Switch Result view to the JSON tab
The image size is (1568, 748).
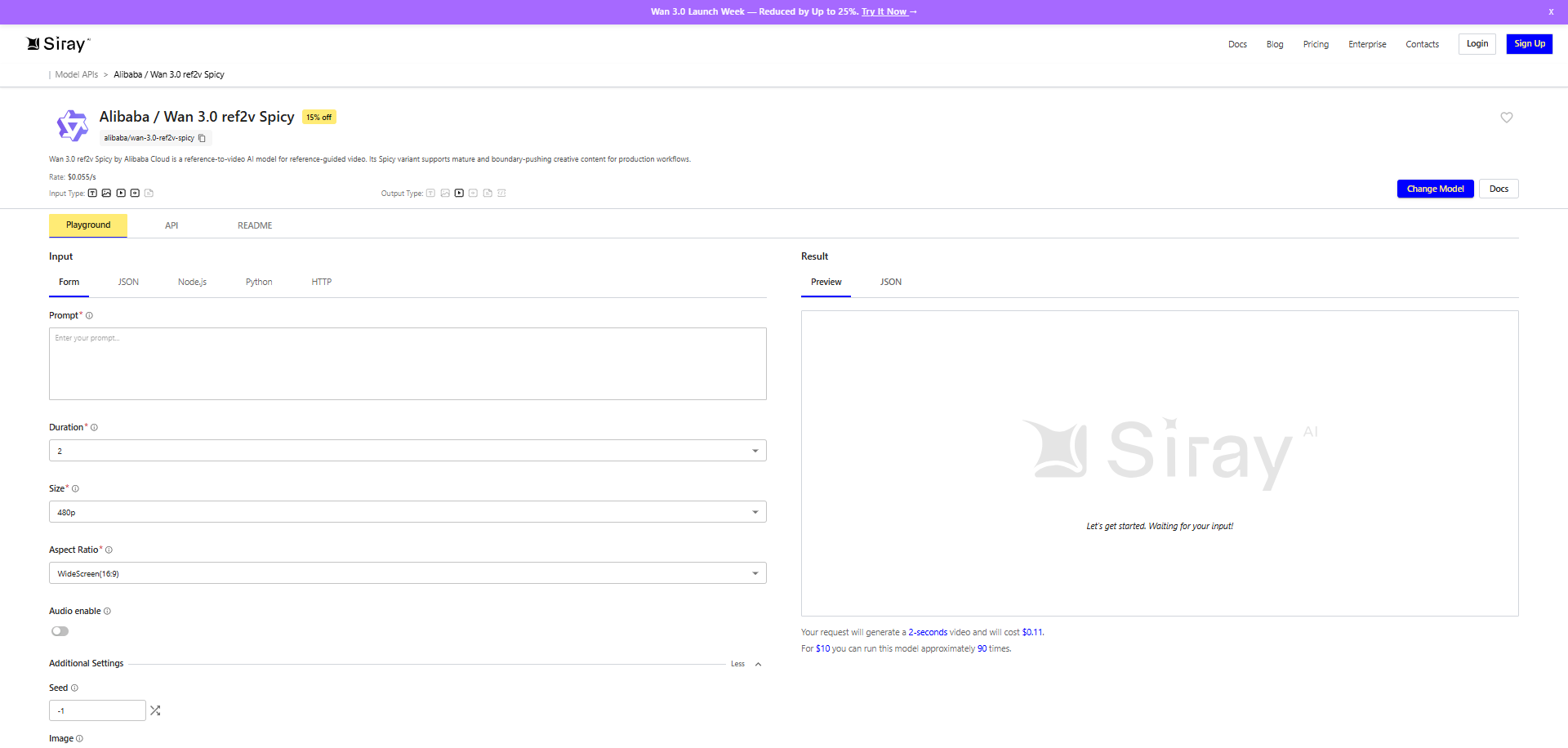[x=891, y=283]
